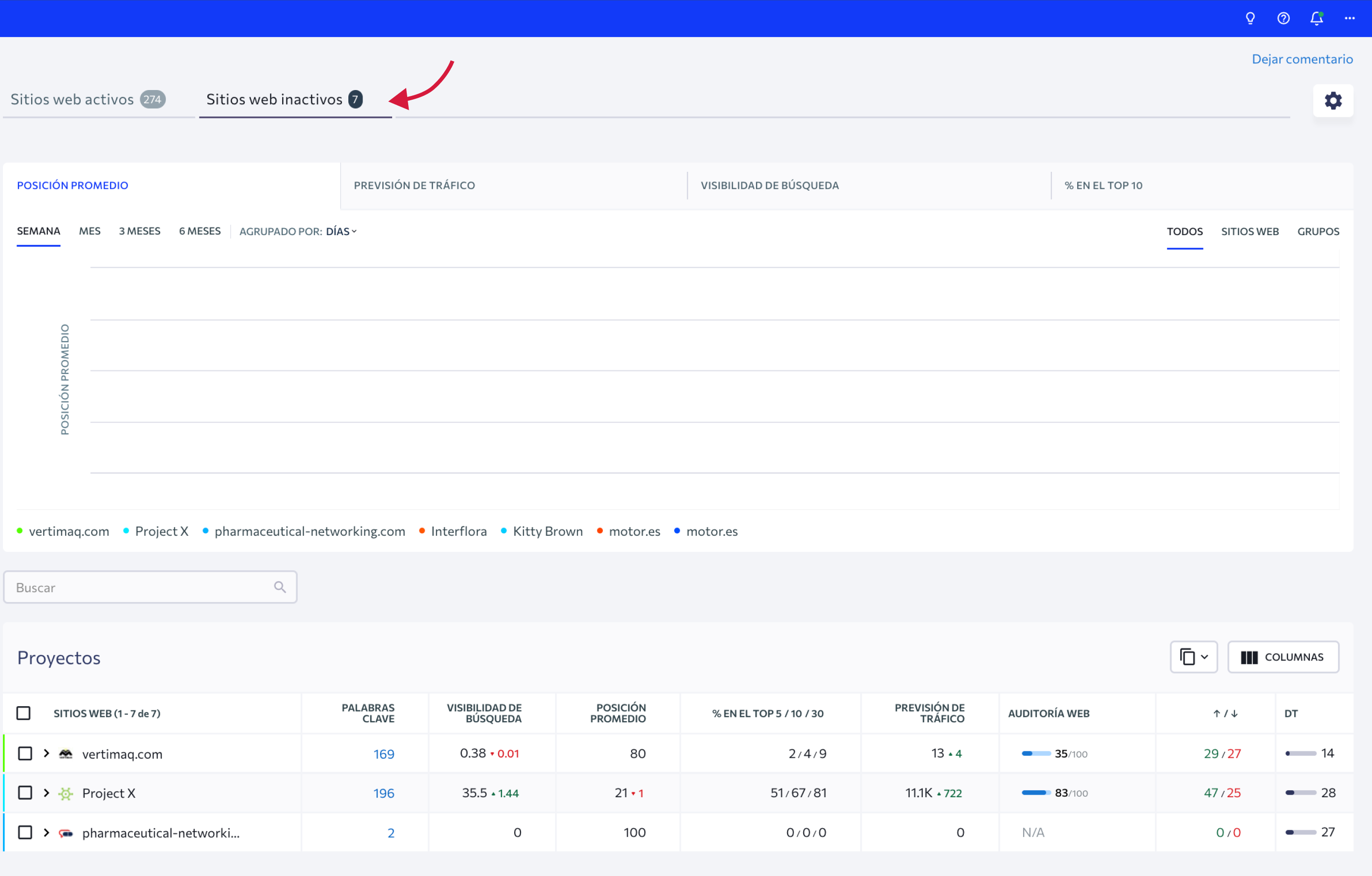Click the COLUMNAS button
The width and height of the screenshot is (1372, 876).
pyautogui.click(x=1283, y=657)
